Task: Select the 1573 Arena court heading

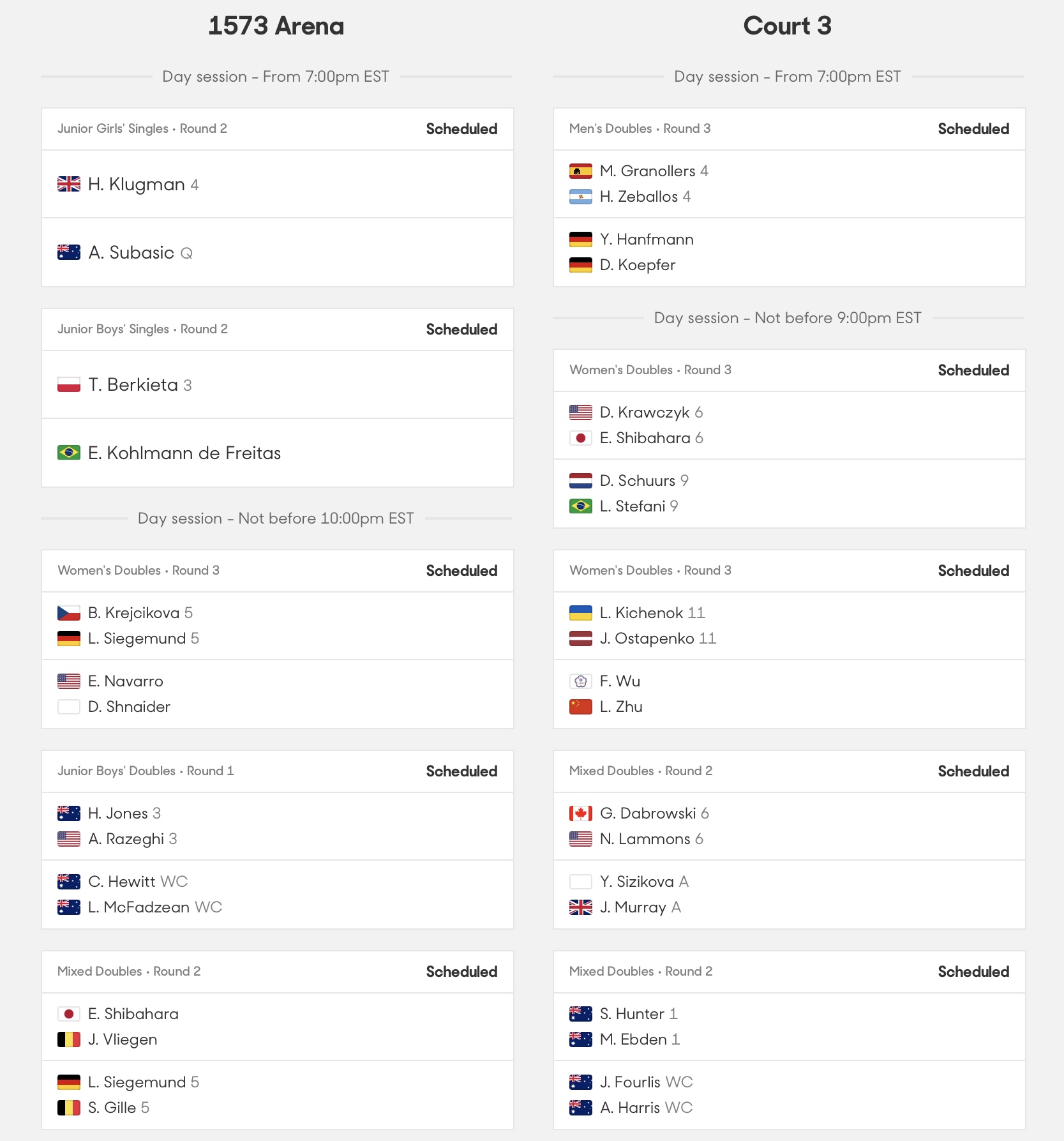Action: (x=276, y=26)
